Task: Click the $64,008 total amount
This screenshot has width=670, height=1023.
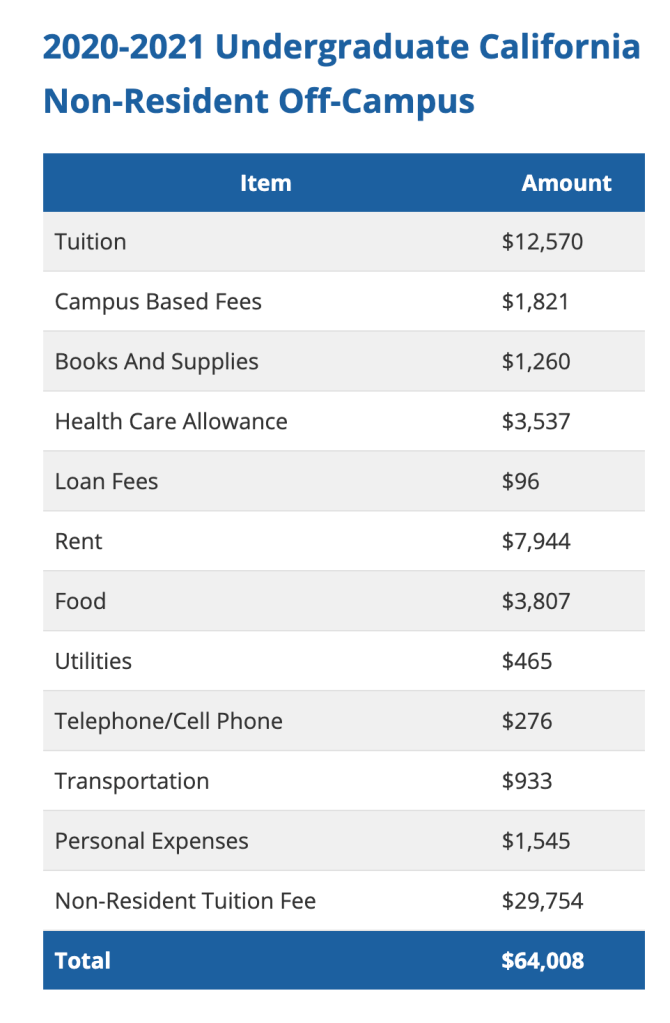Action: pyautogui.click(x=542, y=961)
